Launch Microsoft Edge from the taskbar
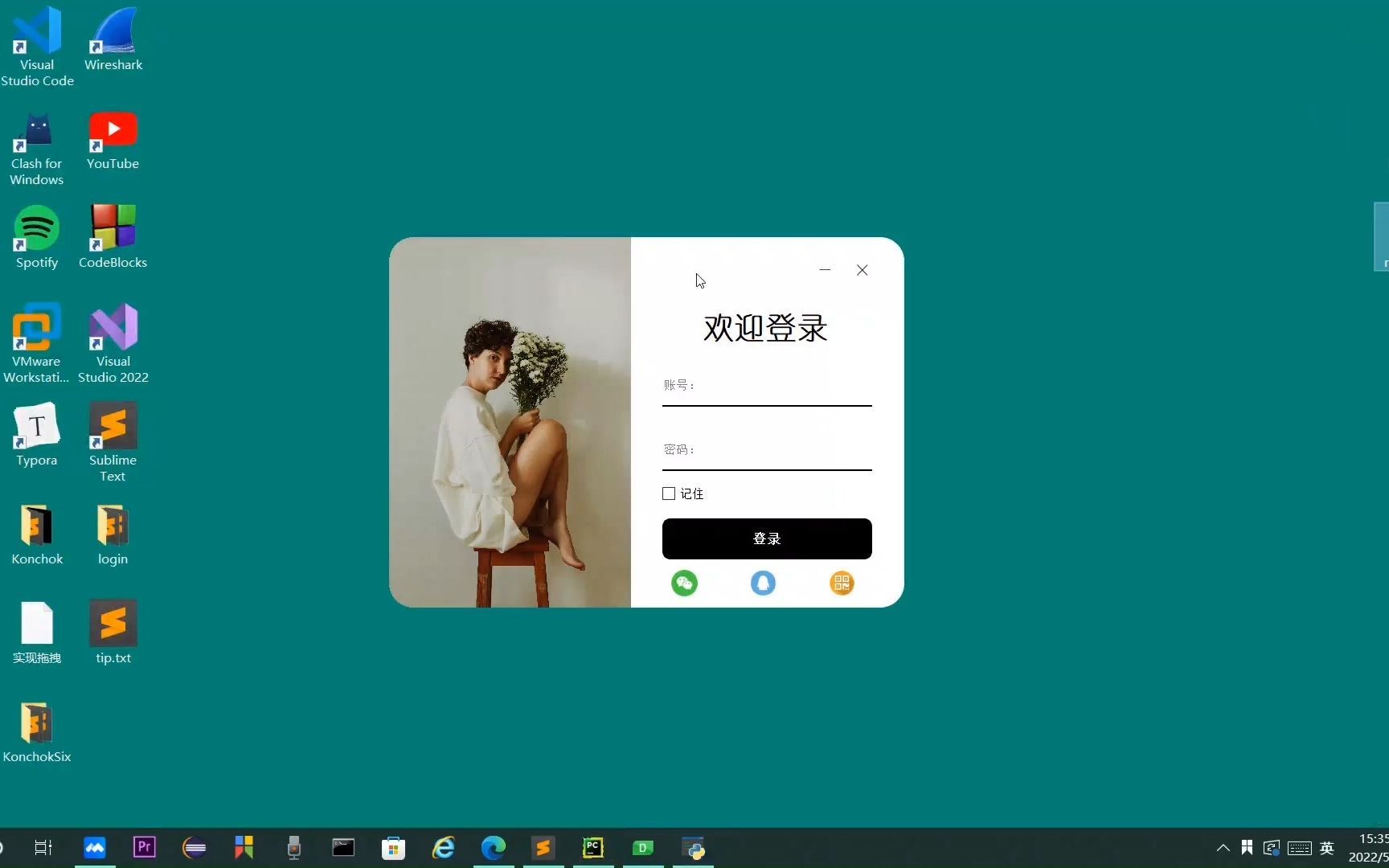 pyautogui.click(x=493, y=847)
